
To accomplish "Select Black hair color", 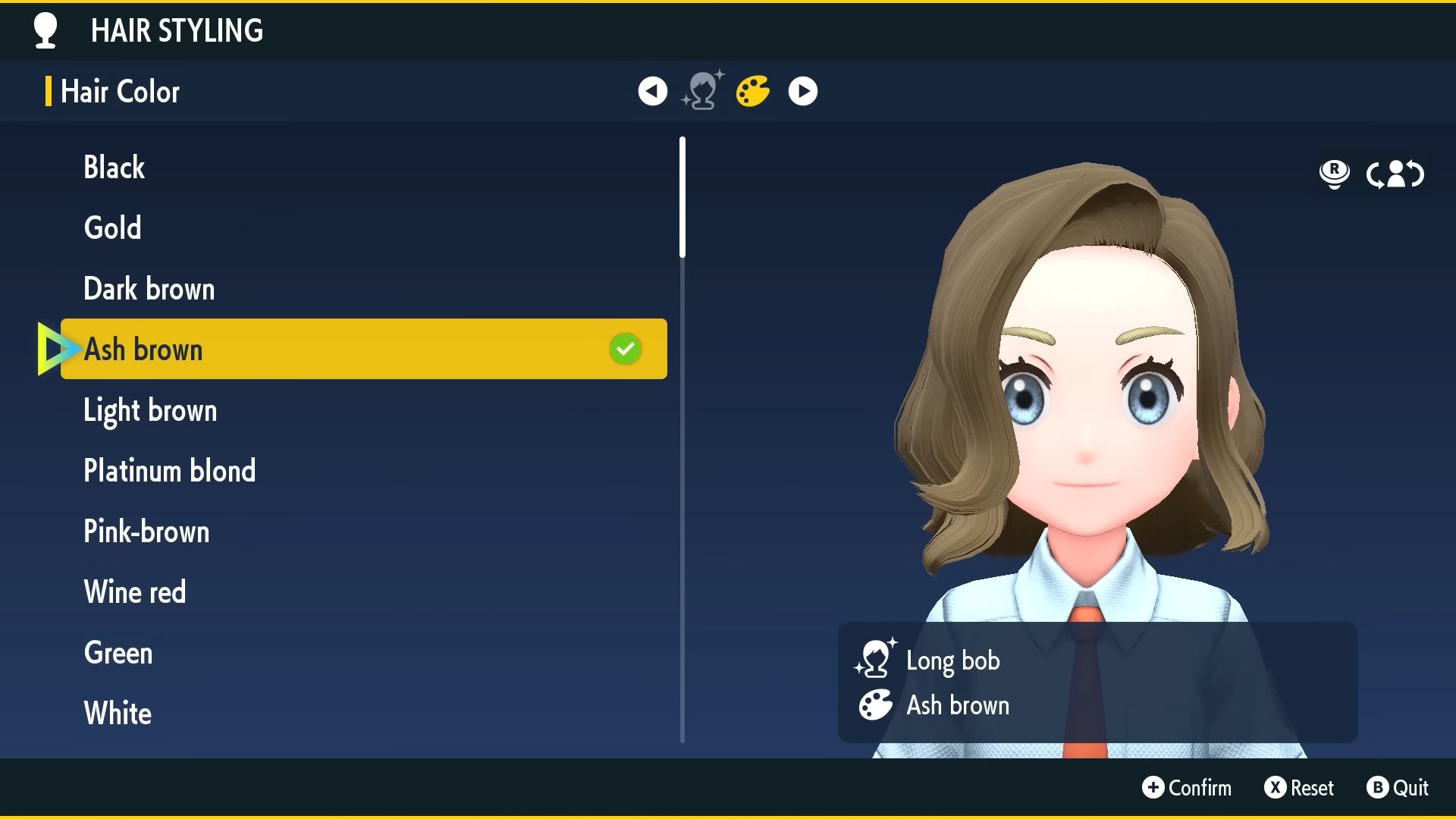I will tap(114, 168).
